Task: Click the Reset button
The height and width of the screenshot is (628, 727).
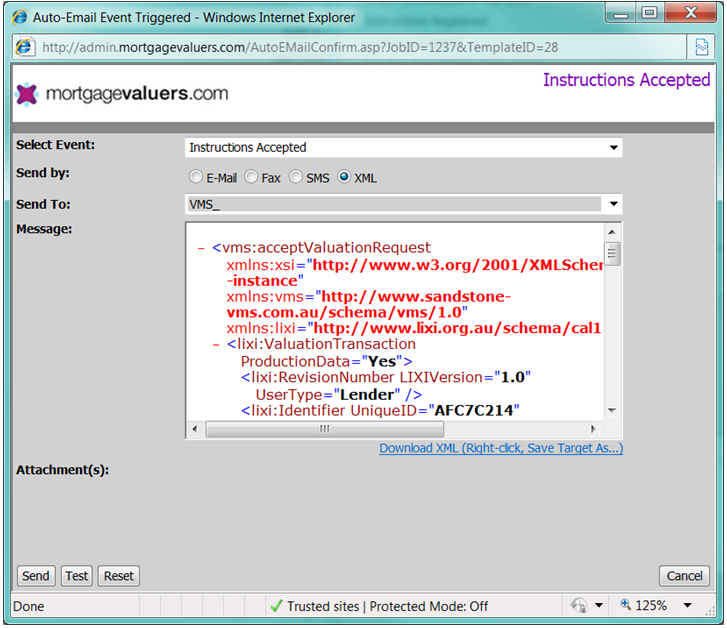Action: tap(119, 576)
